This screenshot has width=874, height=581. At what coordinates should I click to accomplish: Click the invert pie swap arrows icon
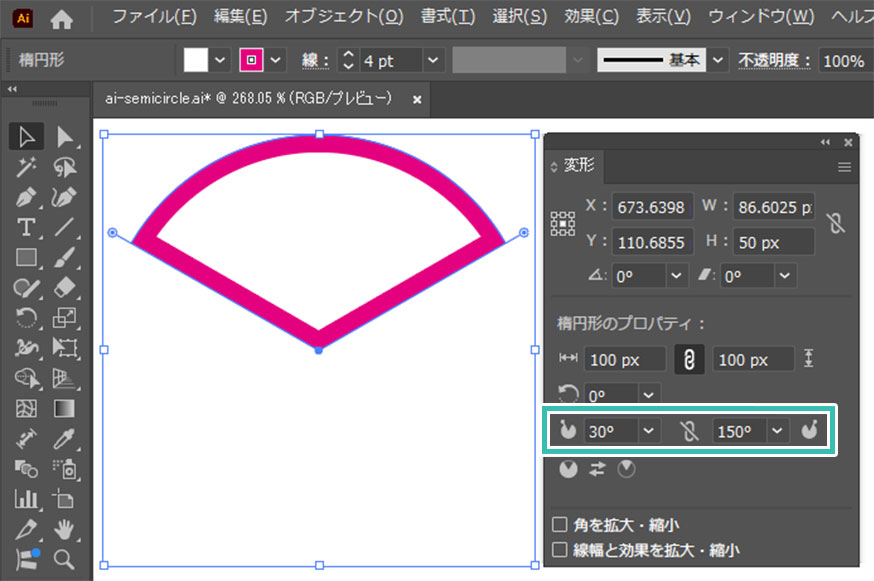click(x=597, y=469)
